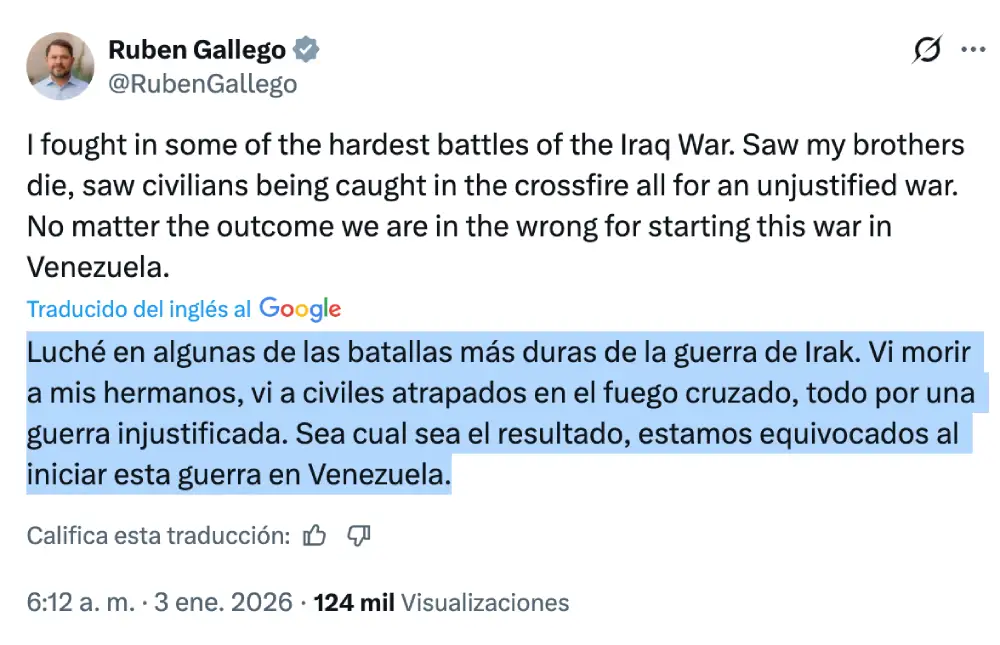
Task: Click the 'Califica esta traducción' label
Action: click(158, 536)
